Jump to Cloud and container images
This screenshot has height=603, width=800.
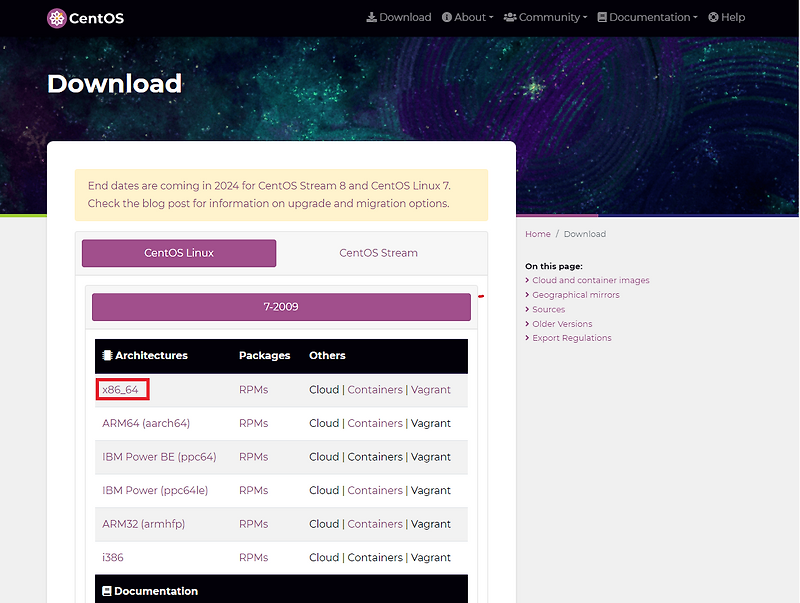591,280
